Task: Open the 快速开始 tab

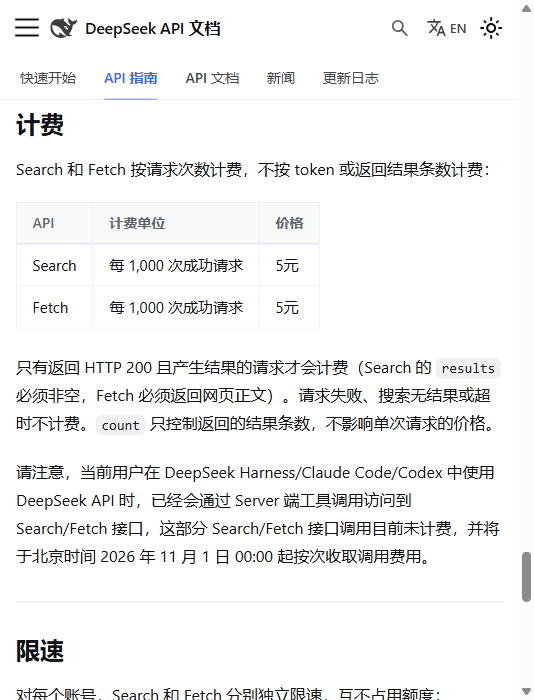Action: click(x=48, y=78)
